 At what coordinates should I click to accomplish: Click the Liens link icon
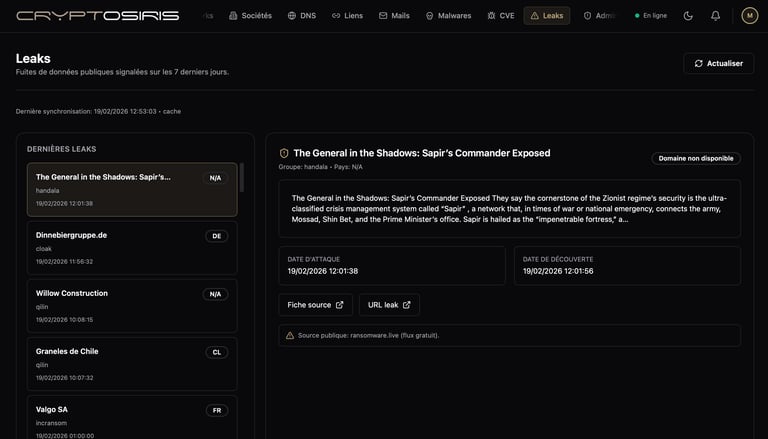click(337, 16)
